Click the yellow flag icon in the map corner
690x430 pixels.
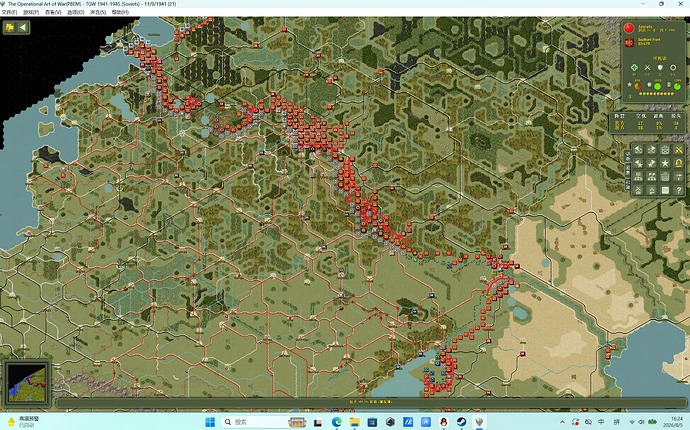[x=10, y=28]
